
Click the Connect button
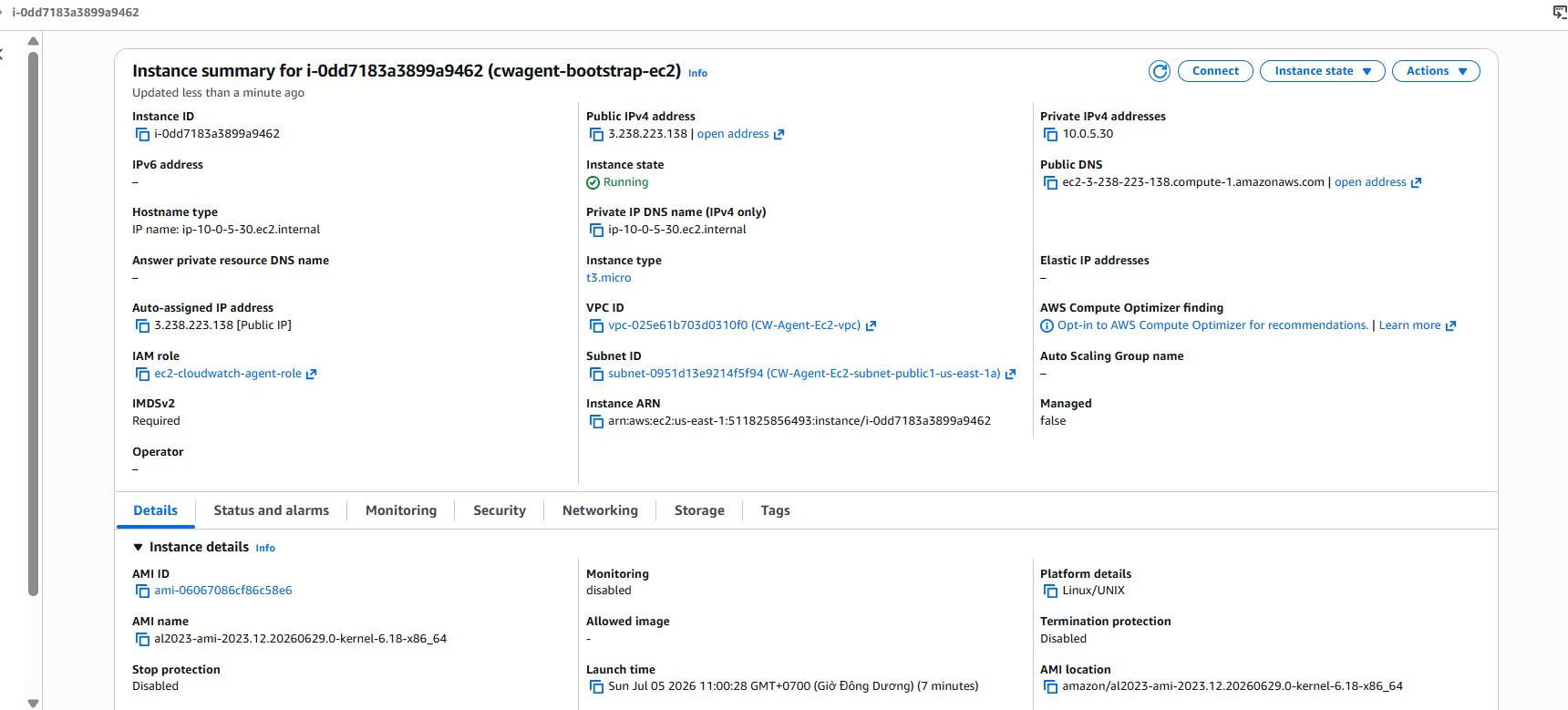(1215, 71)
